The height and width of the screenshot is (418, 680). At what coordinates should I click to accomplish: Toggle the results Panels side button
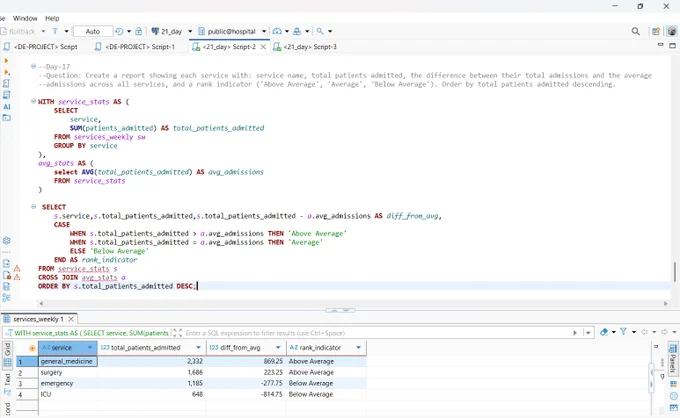click(673, 360)
